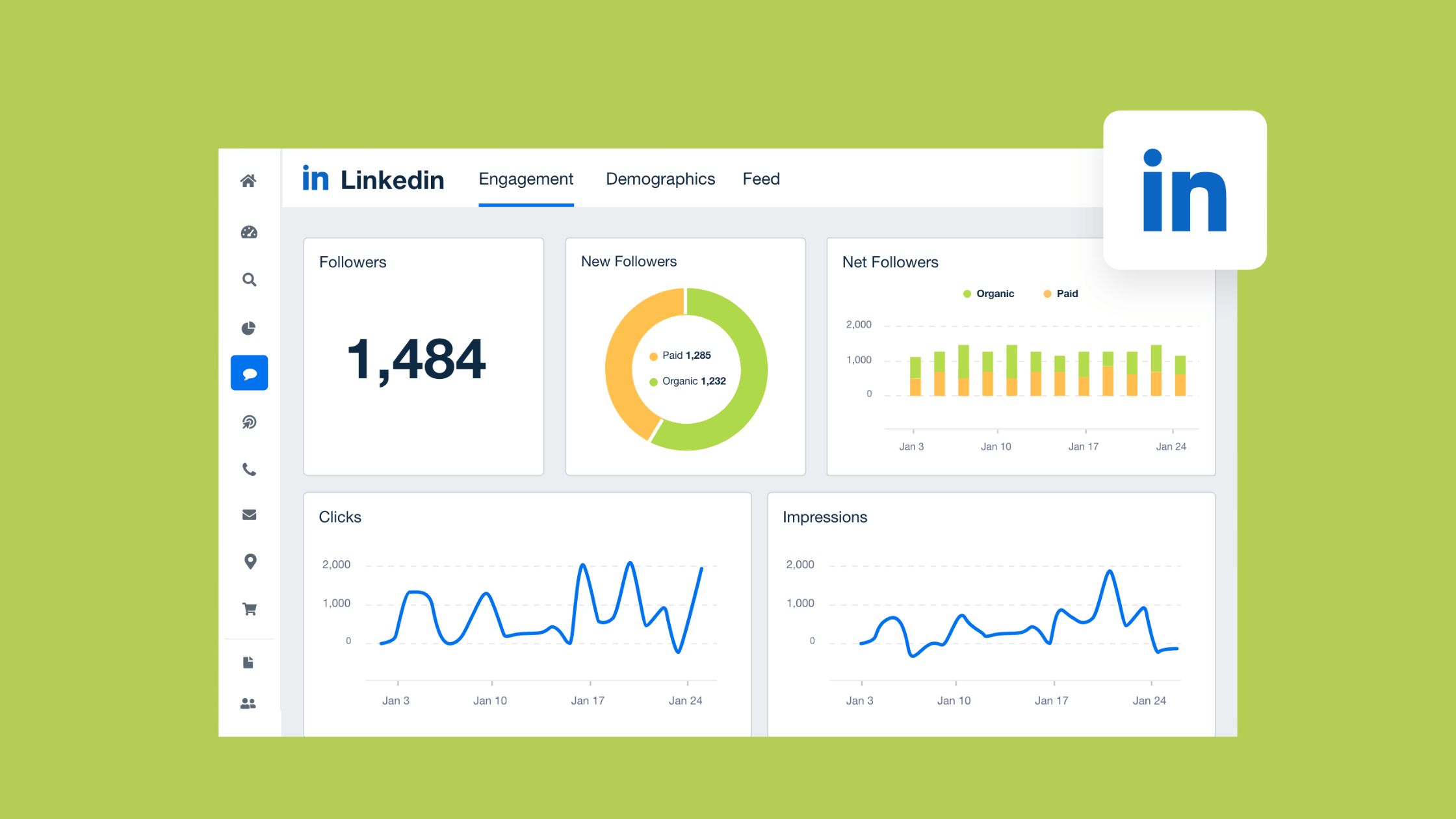1456x819 pixels.
Task: Click Jan 3 label on Clicks chart
Action: (396, 701)
